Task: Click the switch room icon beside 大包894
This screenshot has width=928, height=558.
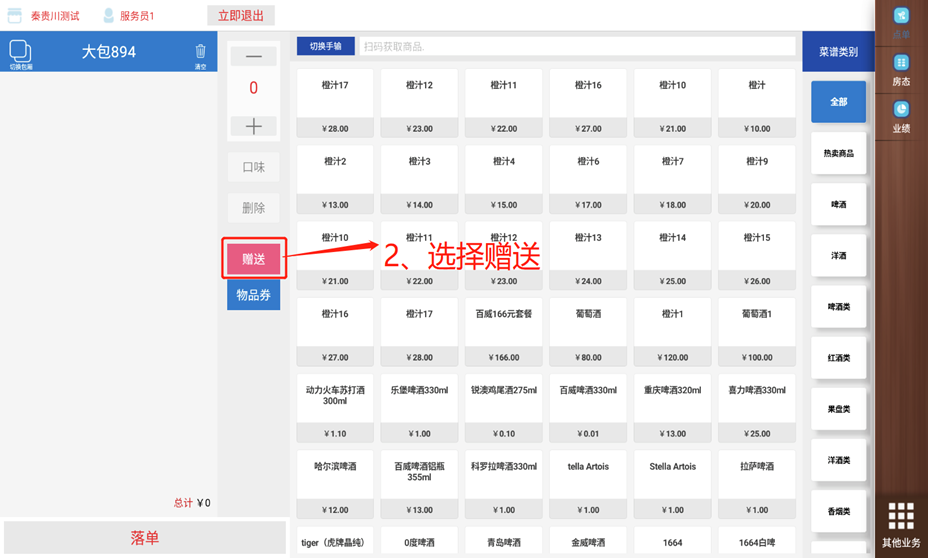Action: 20,52
